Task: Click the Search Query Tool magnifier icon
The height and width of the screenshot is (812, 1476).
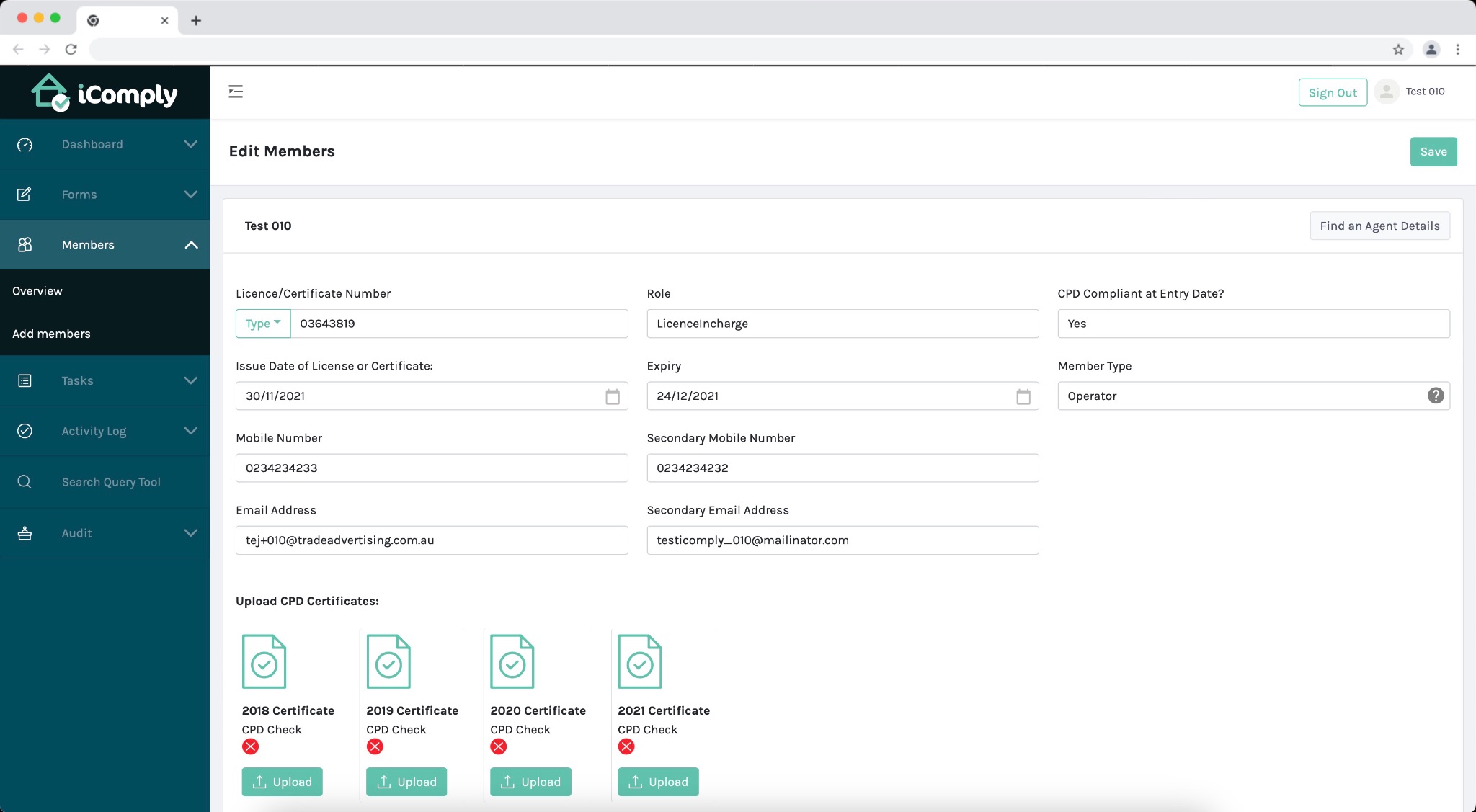Action: [25, 482]
